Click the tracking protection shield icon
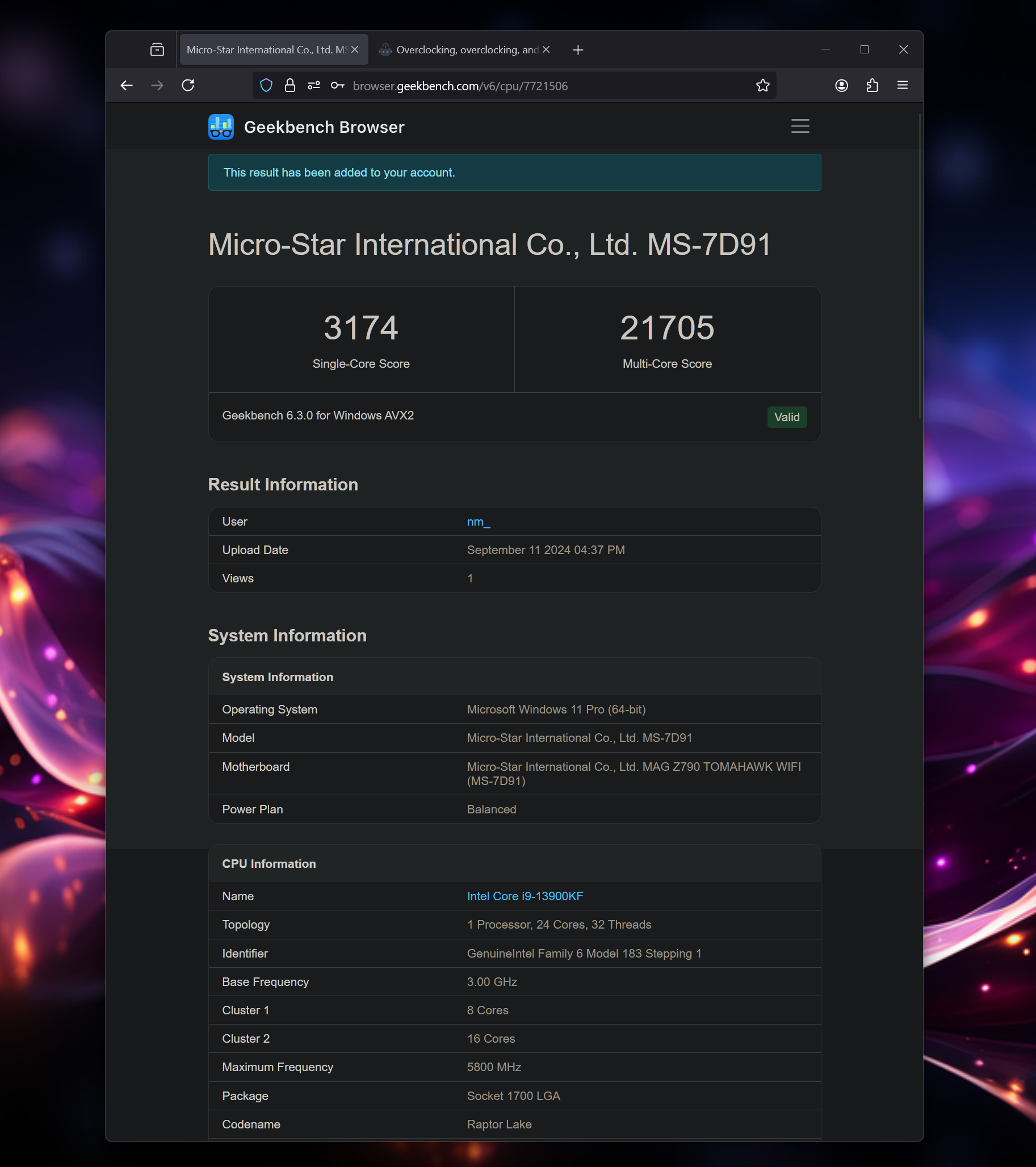Image resolution: width=1036 pixels, height=1167 pixels. tap(266, 86)
